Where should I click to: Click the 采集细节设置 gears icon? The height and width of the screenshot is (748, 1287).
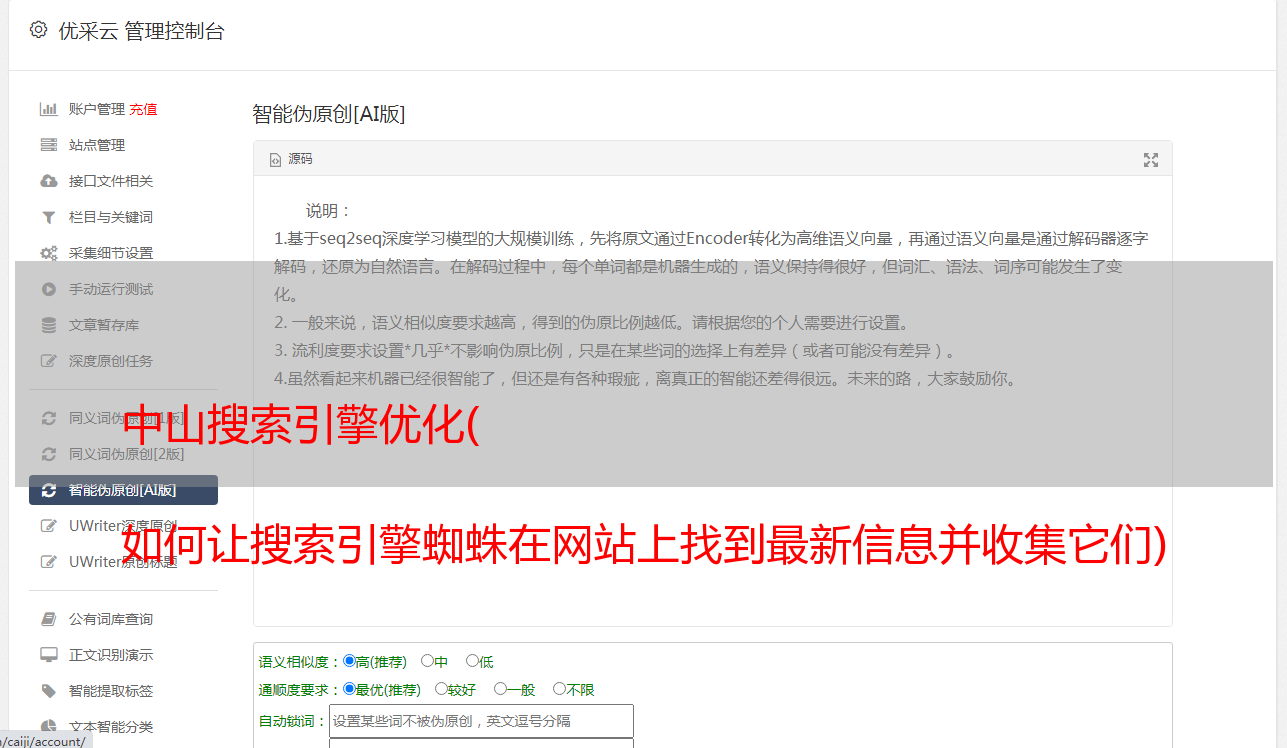[x=48, y=253]
